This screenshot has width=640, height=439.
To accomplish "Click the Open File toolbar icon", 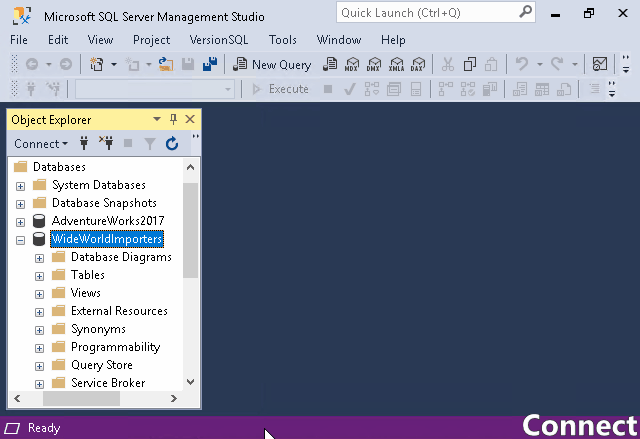I will click(166, 64).
